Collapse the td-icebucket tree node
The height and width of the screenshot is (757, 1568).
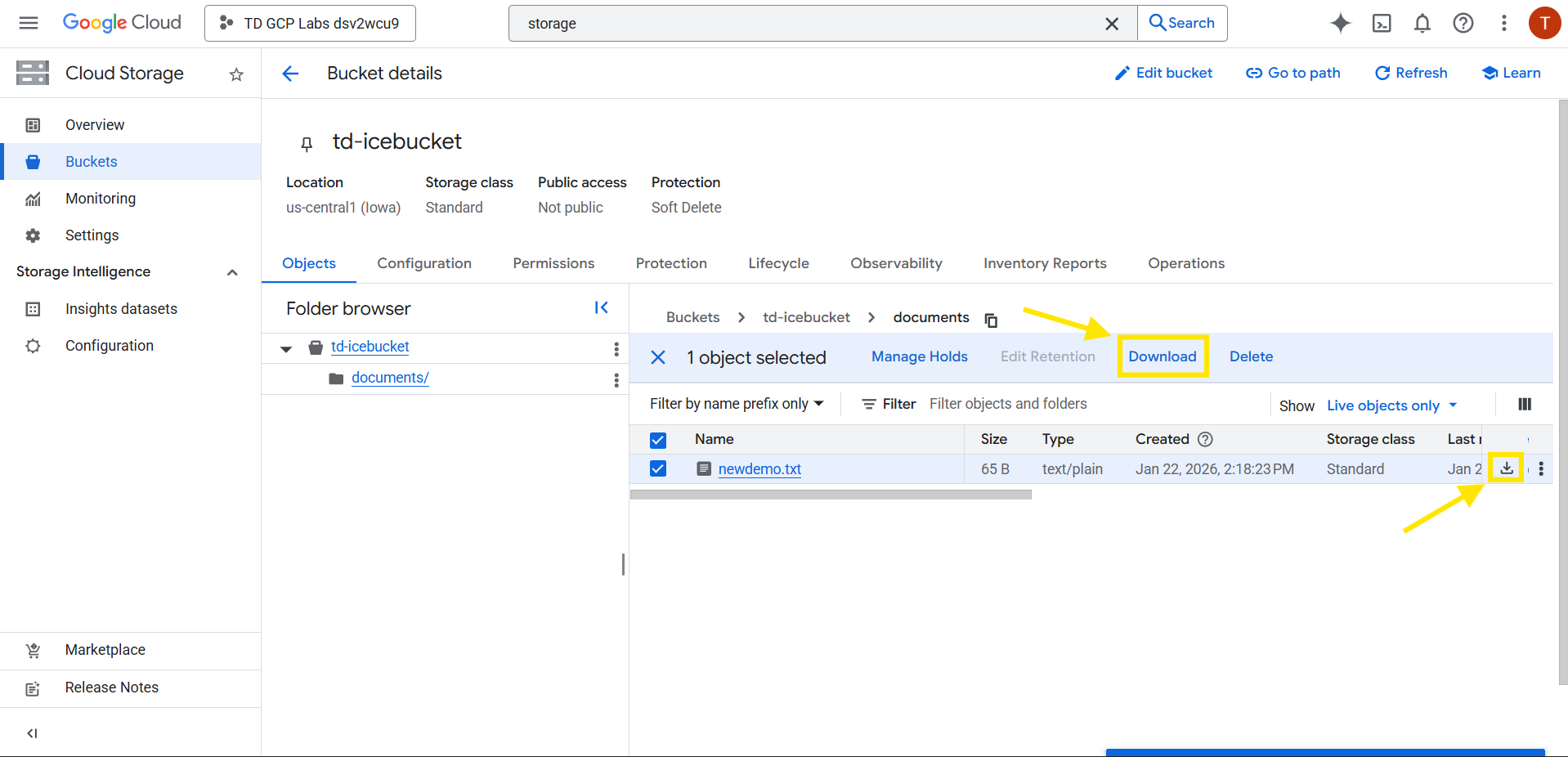point(286,349)
